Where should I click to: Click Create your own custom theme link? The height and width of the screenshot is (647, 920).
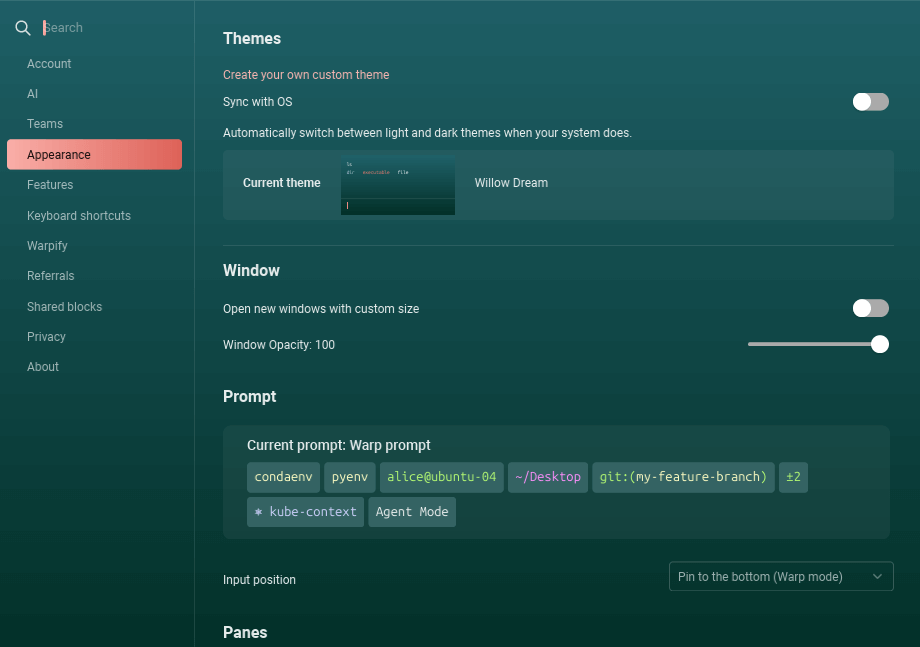pos(306,74)
